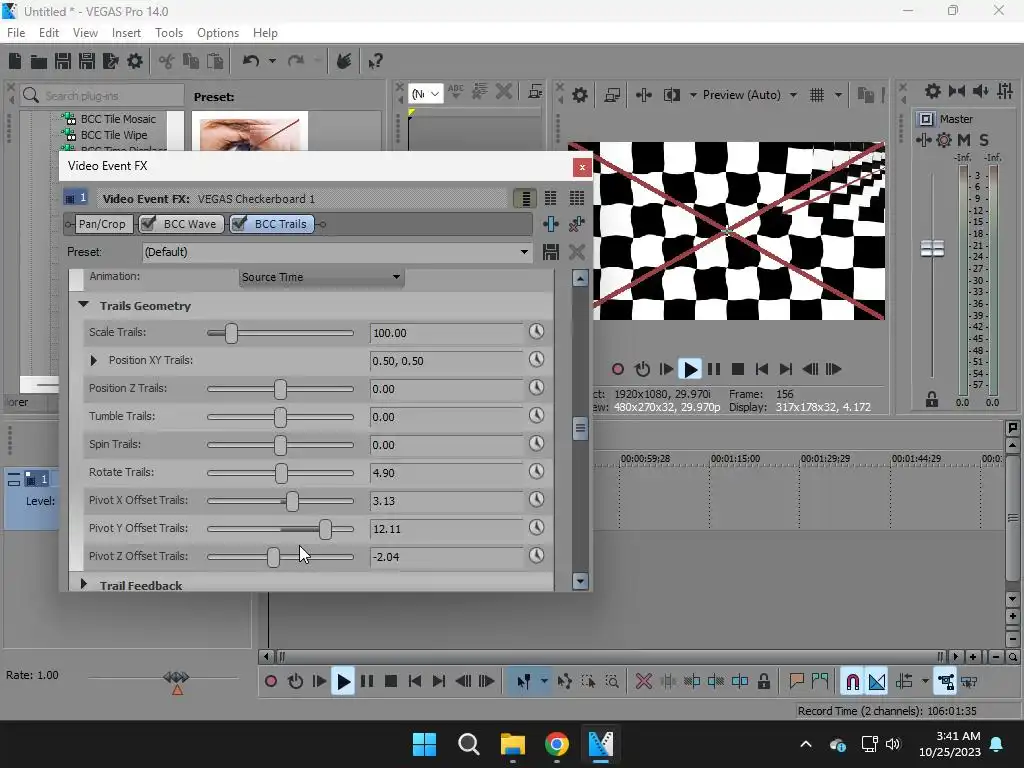The width and height of the screenshot is (1024, 768).
Task: Click the Master volume fader
Action: tap(932, 248)
